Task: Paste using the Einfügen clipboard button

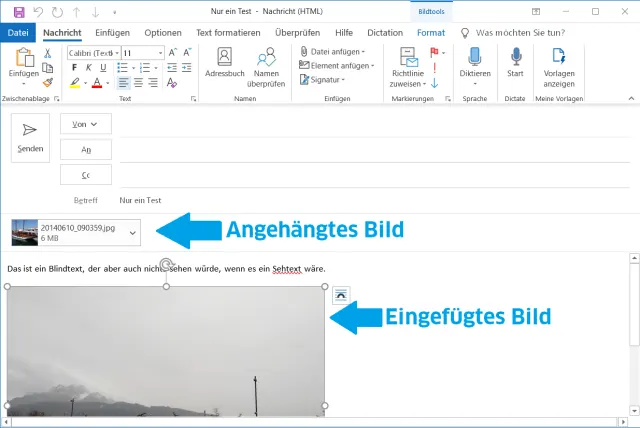Action: (24, 67)
